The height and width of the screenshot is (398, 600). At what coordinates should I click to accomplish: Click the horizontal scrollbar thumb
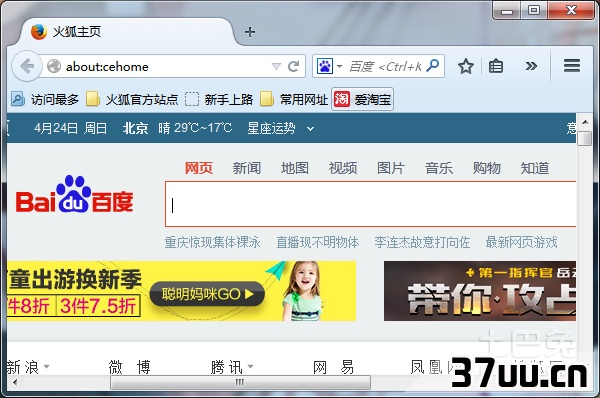[x=240, y=382]
